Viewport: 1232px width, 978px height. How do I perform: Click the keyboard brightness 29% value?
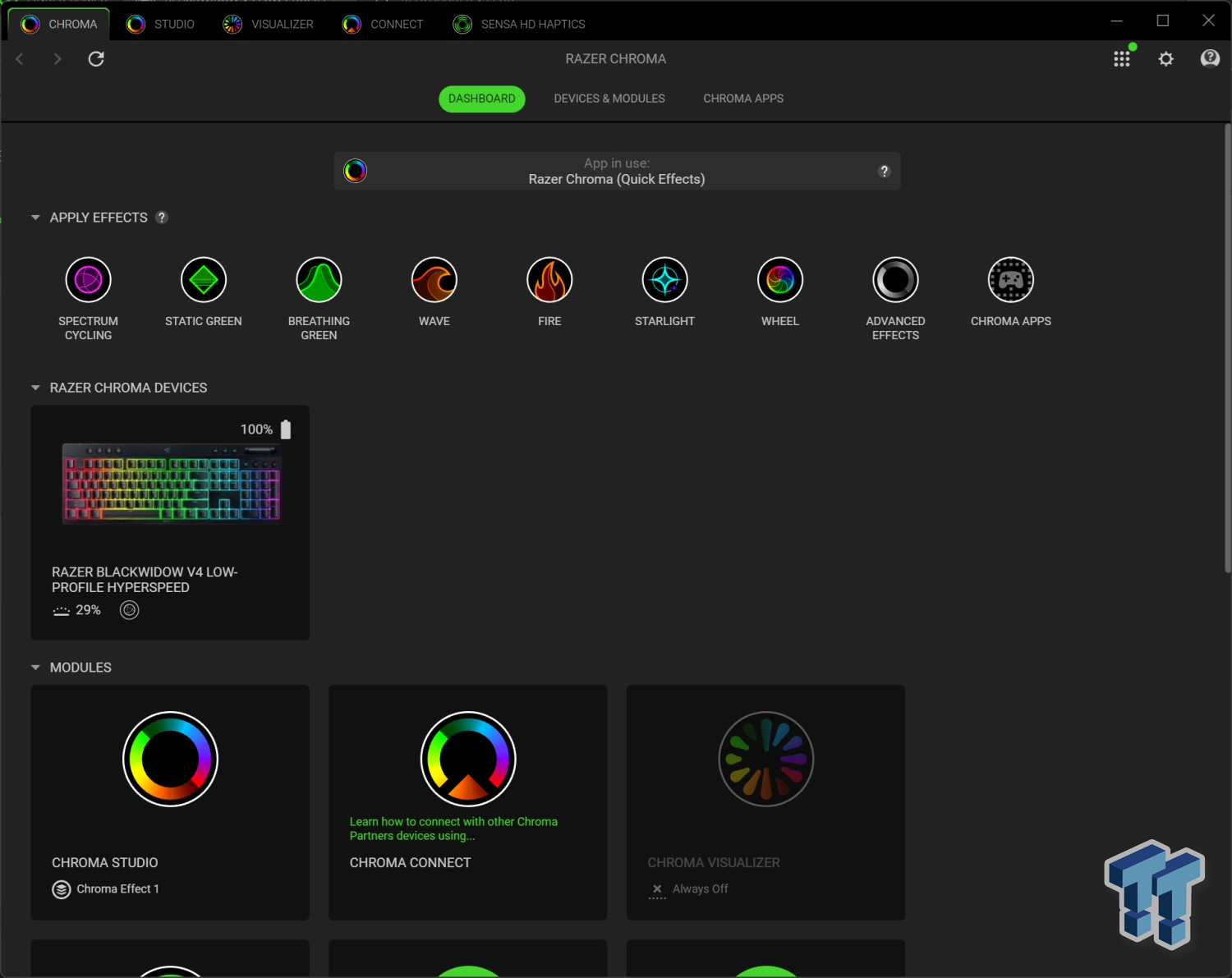(88, 610)
